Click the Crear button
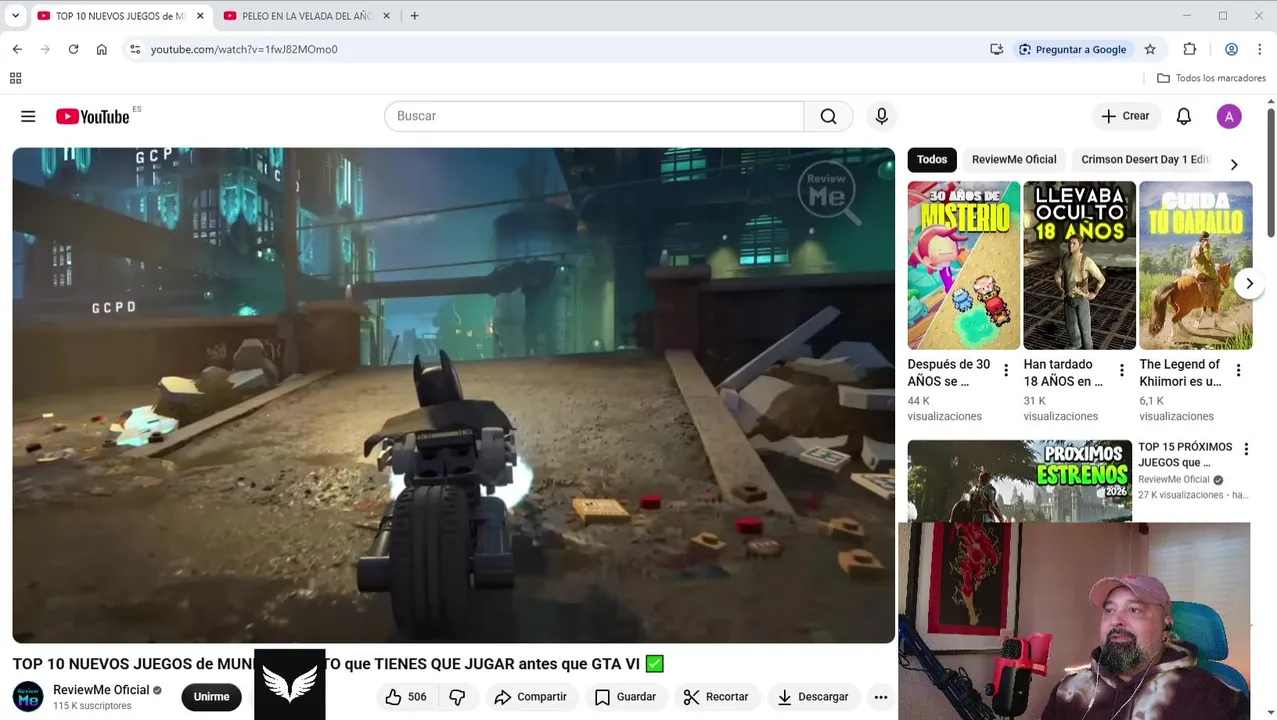This screenshot has width=1277, height=720. (1126, 116)
